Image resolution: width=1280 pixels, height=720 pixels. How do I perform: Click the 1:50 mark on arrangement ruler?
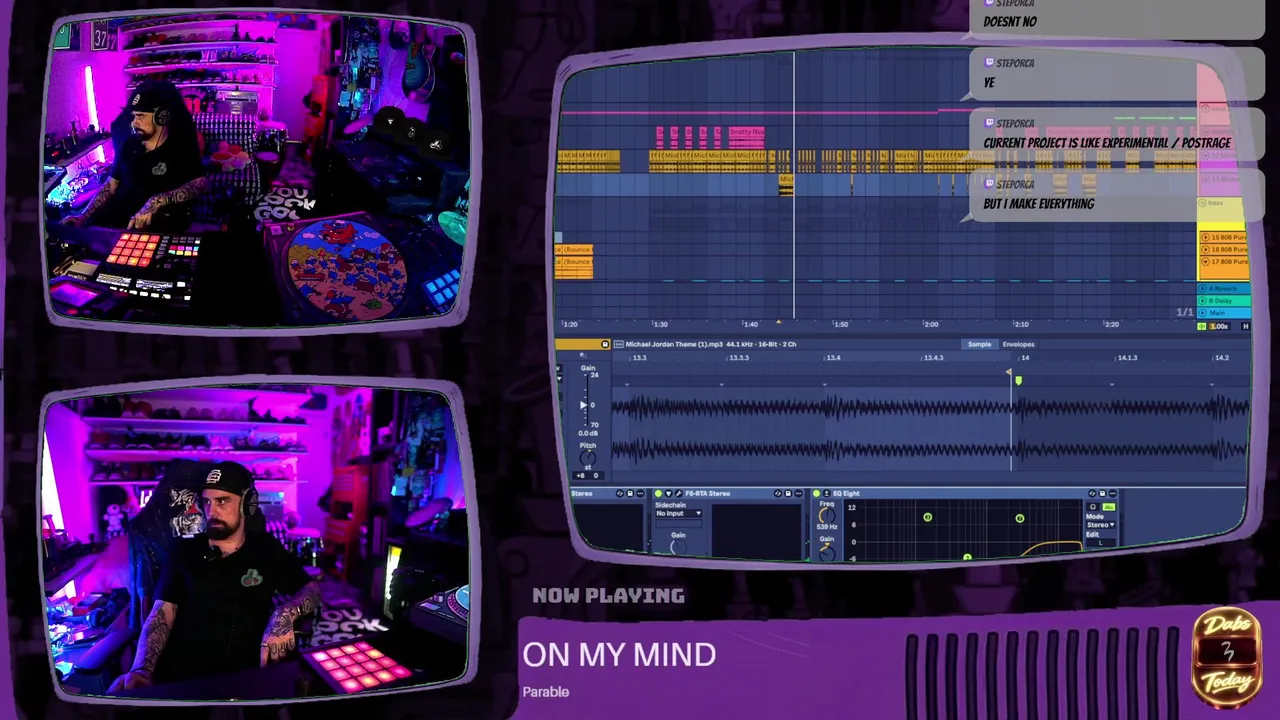[x=841, y=324]
